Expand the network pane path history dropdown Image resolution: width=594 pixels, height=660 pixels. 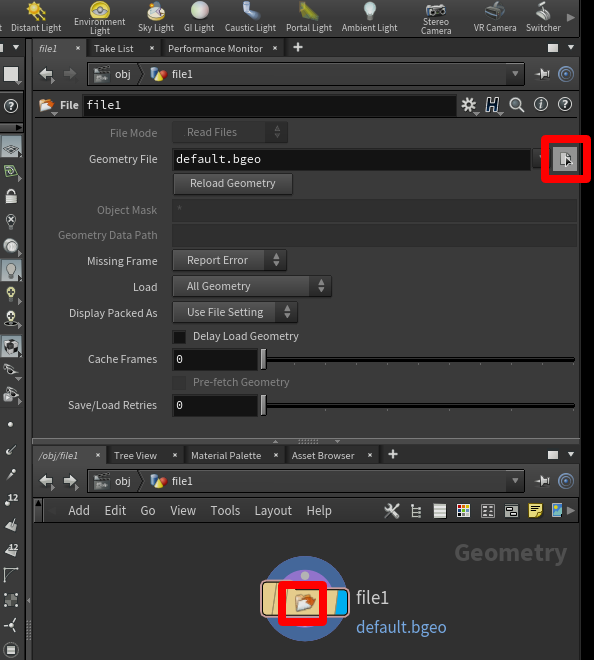point(515,480)
